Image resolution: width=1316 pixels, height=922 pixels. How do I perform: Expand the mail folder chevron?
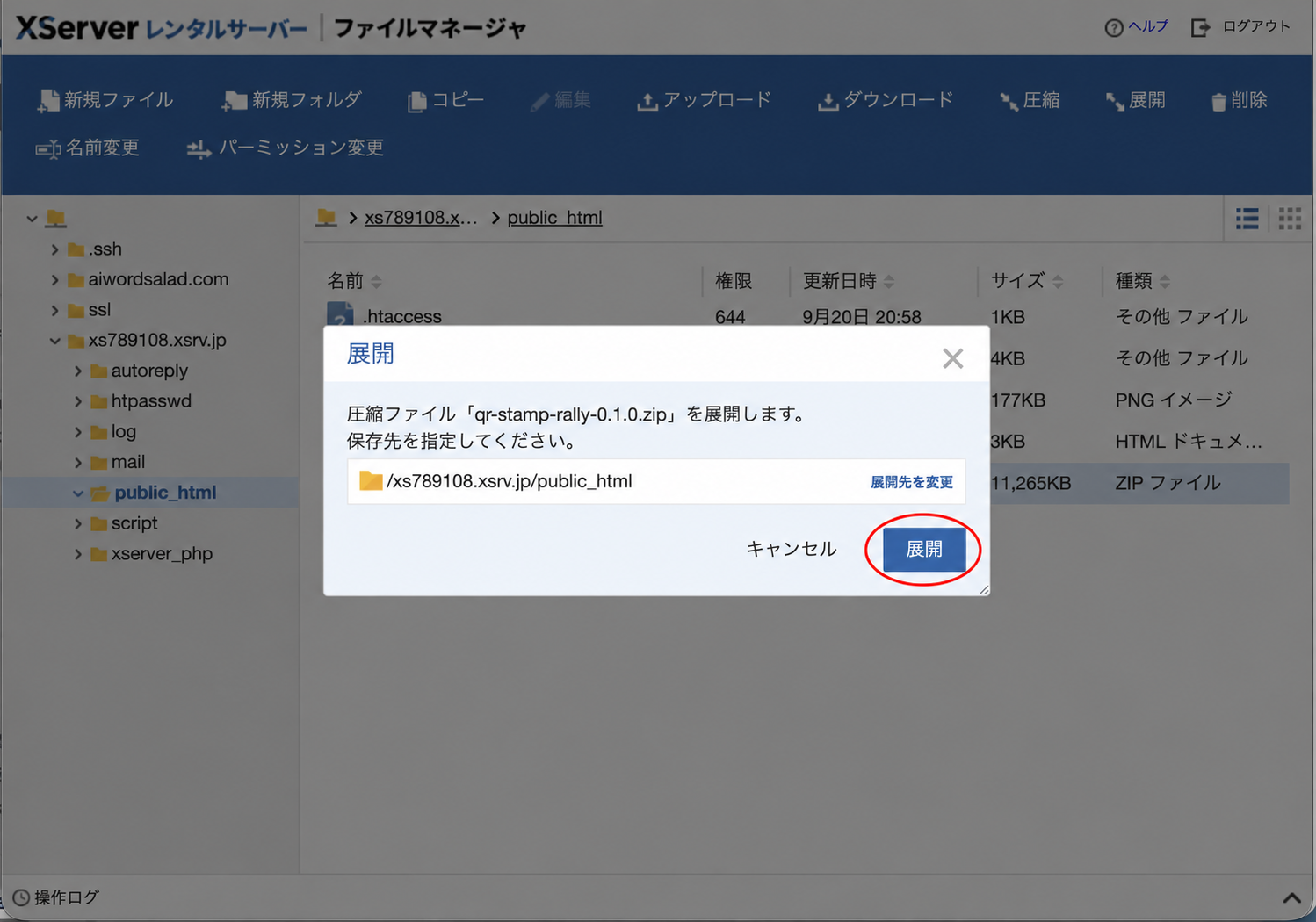[77, 463]
